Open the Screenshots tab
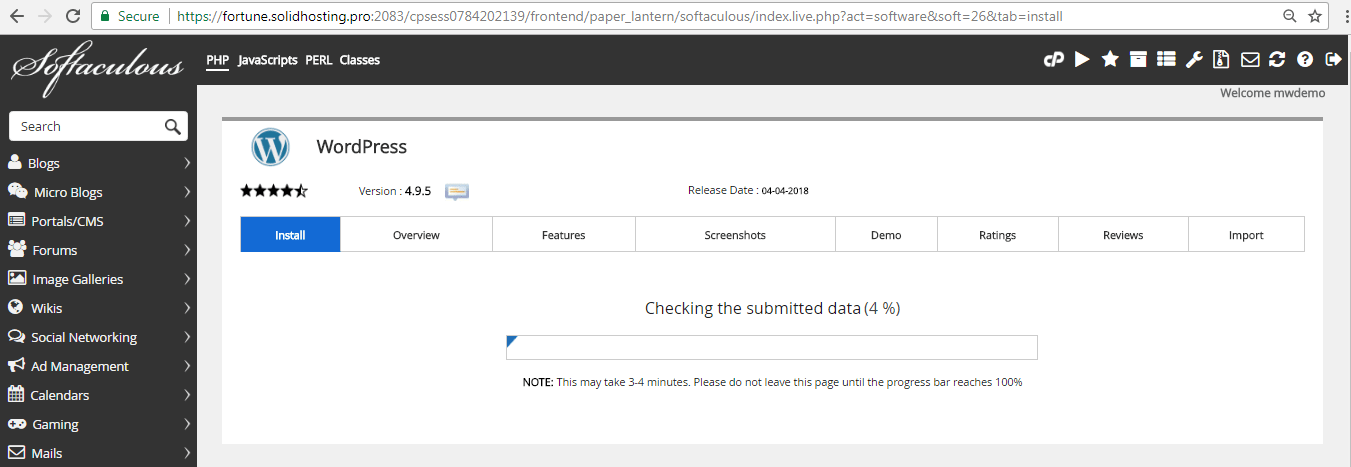This screenshot has width=1351, height=467. [735, 235]
